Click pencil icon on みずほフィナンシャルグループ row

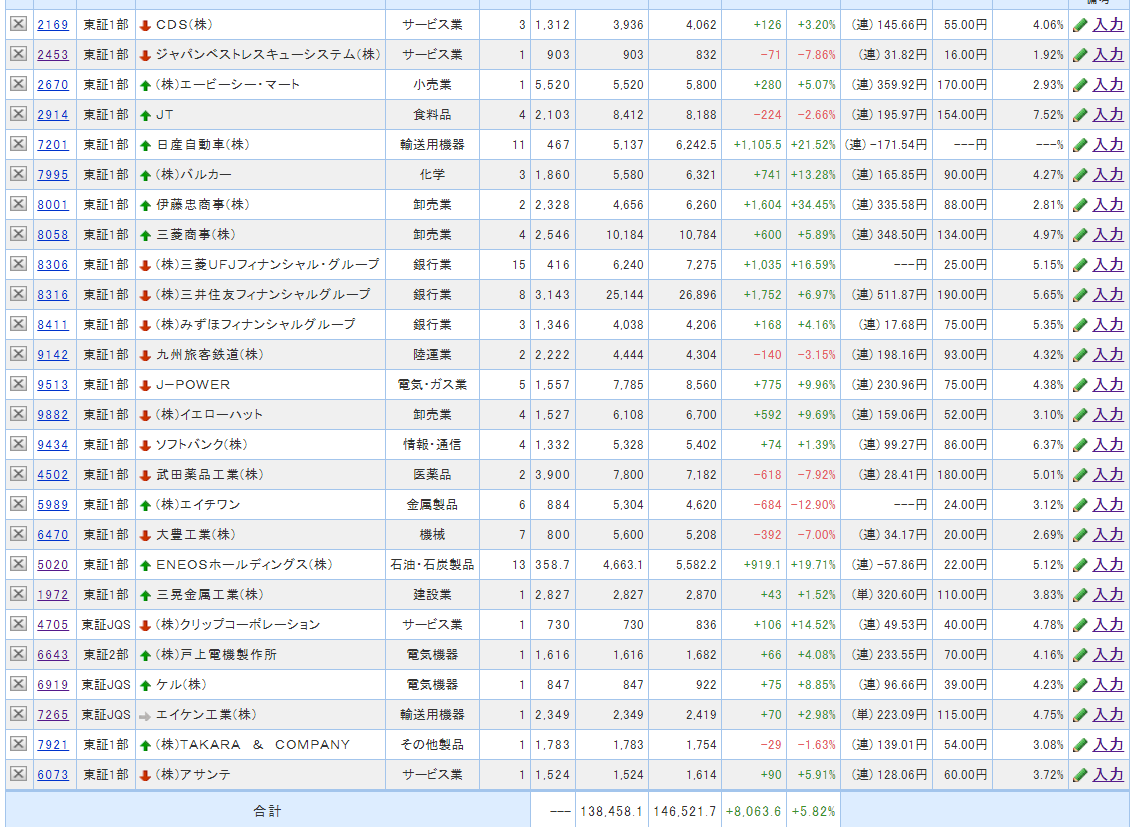tap(1080, 325)
